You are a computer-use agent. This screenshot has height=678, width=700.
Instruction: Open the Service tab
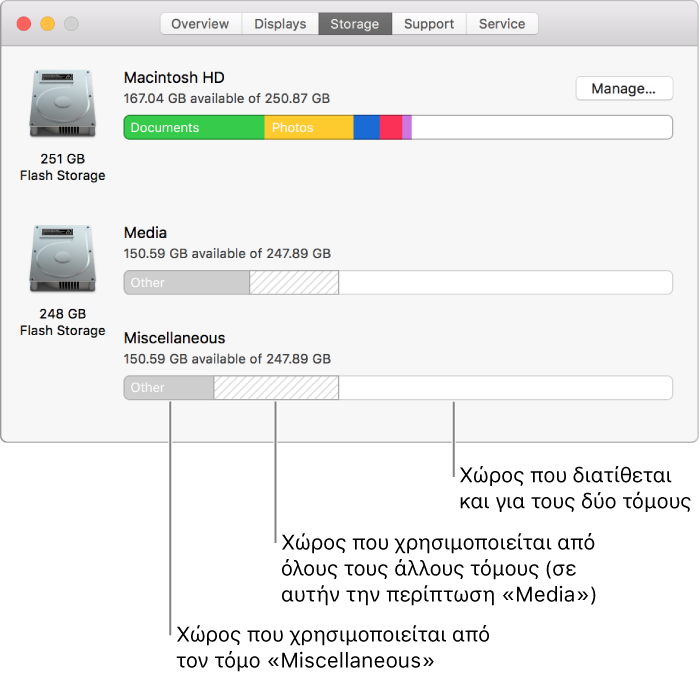[502, 24]
